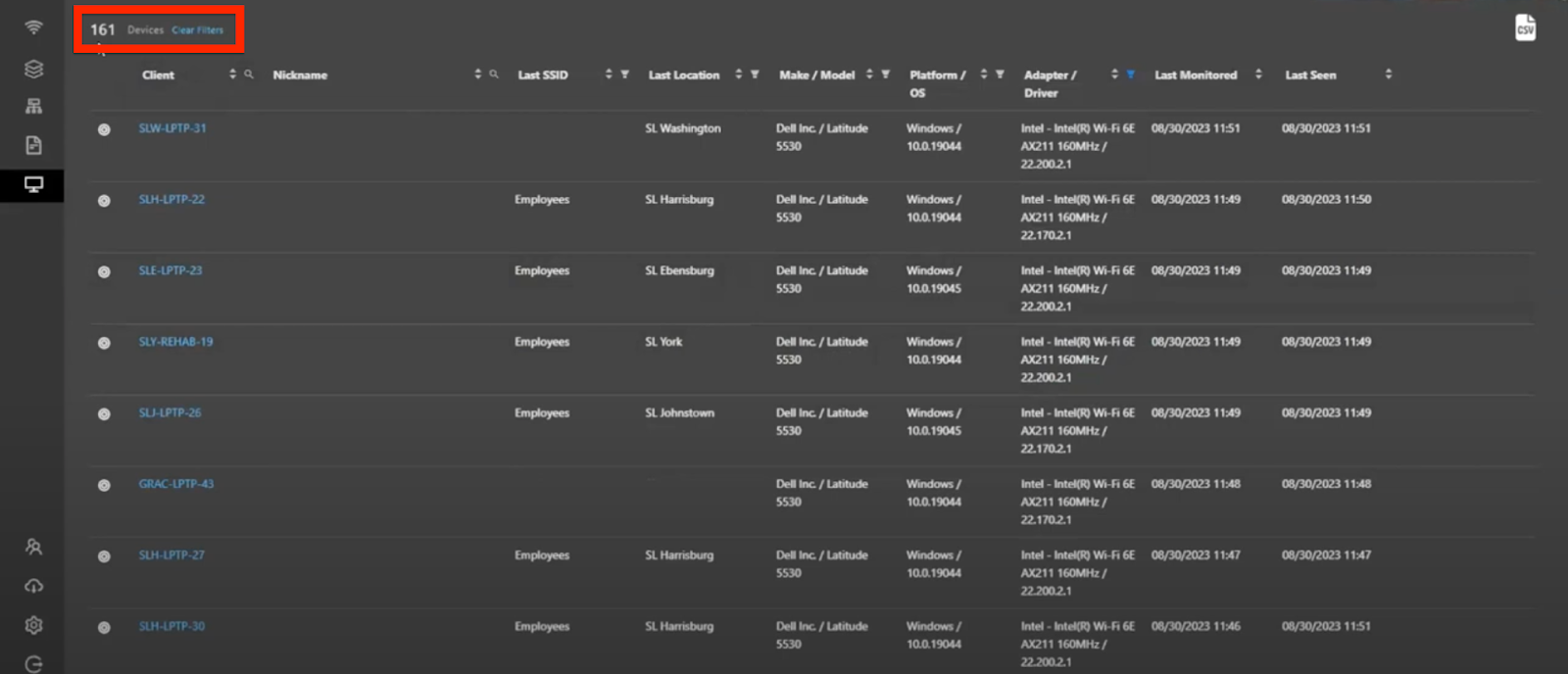Open the users icon in the sidebar
Screen dimensions: 1568x674
coord(33,547)
